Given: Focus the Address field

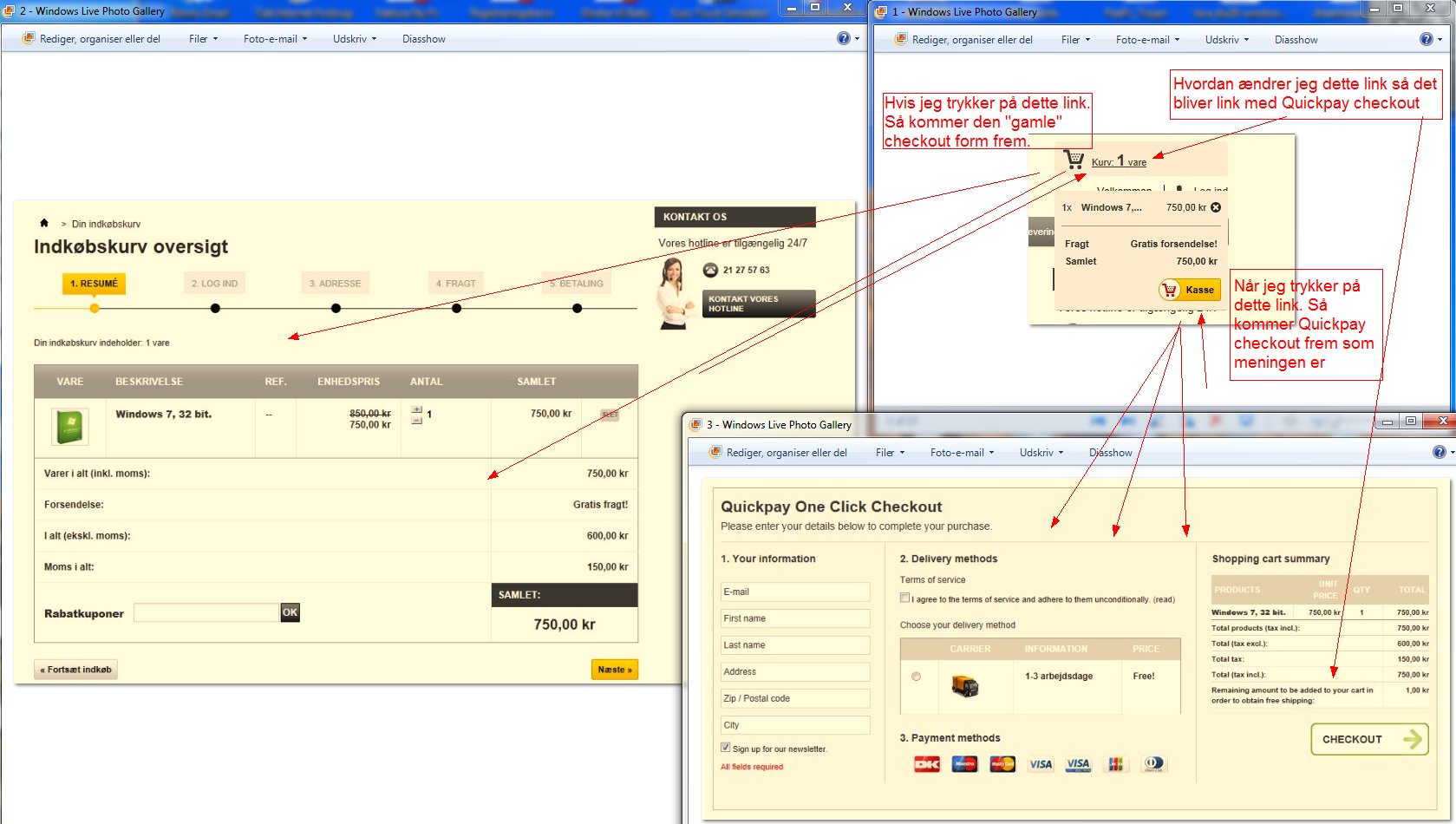Looking at the screenshot, I should [x=795, y=671].
